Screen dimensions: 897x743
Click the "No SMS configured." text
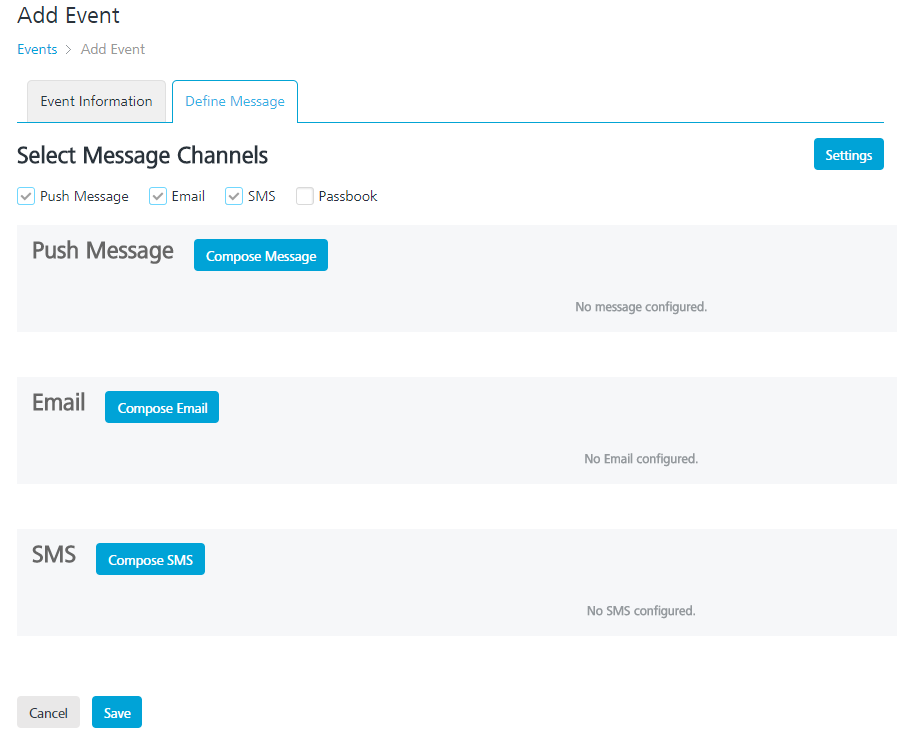tap(641, 611)
